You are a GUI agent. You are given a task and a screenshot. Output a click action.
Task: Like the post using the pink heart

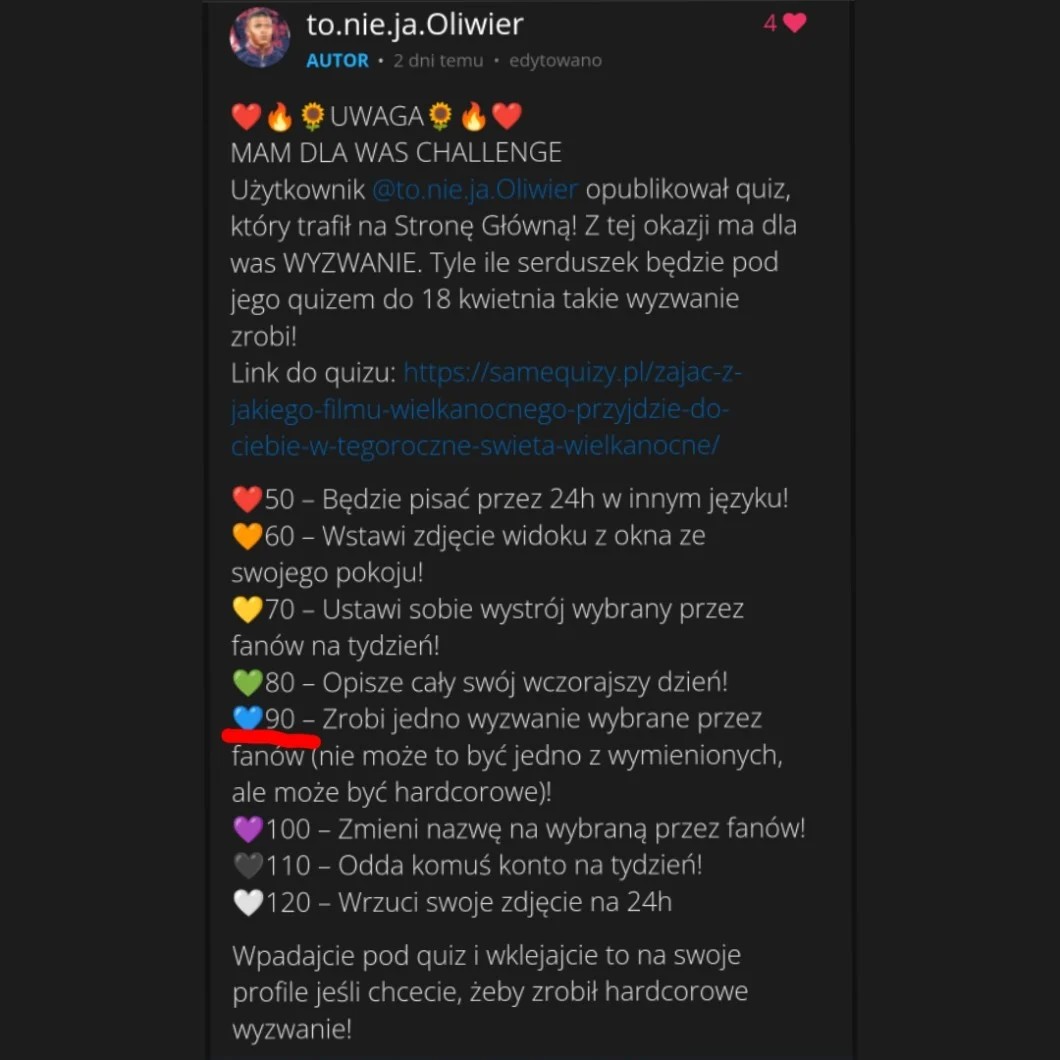(x=795, y=23)
